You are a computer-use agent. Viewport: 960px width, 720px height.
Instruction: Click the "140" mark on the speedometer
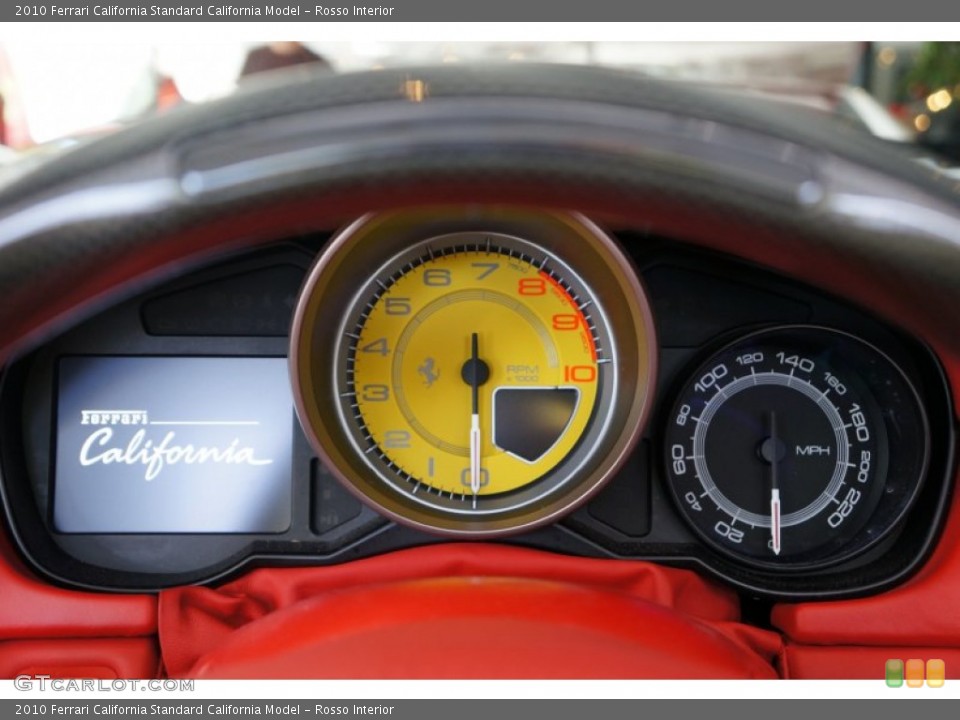coord(794,362)
